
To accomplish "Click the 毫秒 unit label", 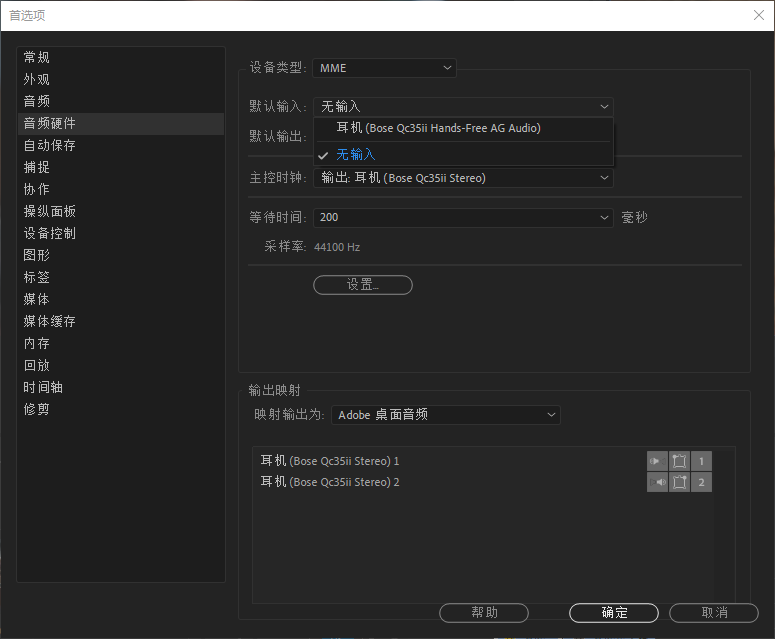I will (x=634, y=217).
